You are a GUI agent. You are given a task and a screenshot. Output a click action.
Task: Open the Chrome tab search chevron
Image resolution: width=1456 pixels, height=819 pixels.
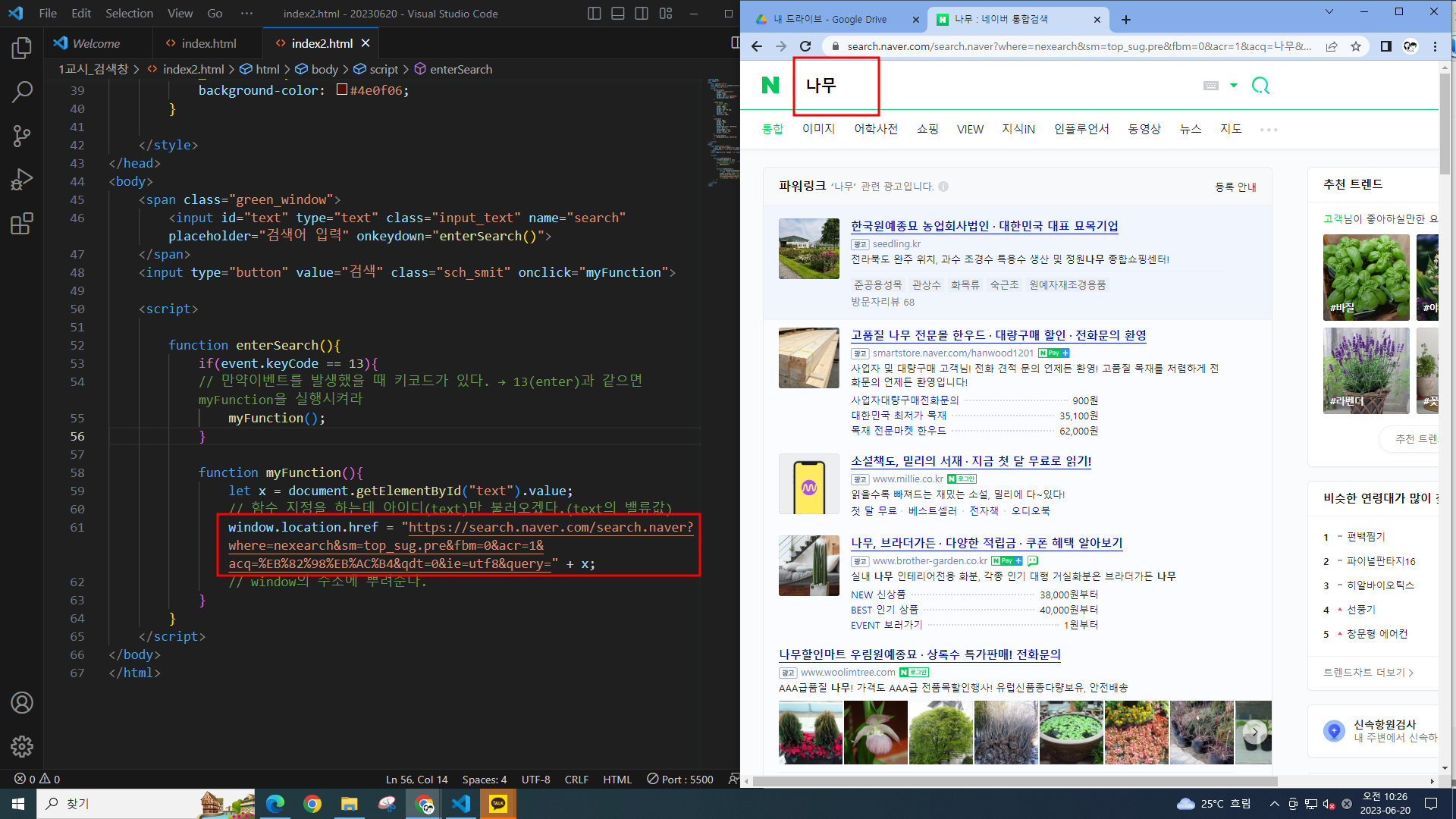pos(1329,12)
